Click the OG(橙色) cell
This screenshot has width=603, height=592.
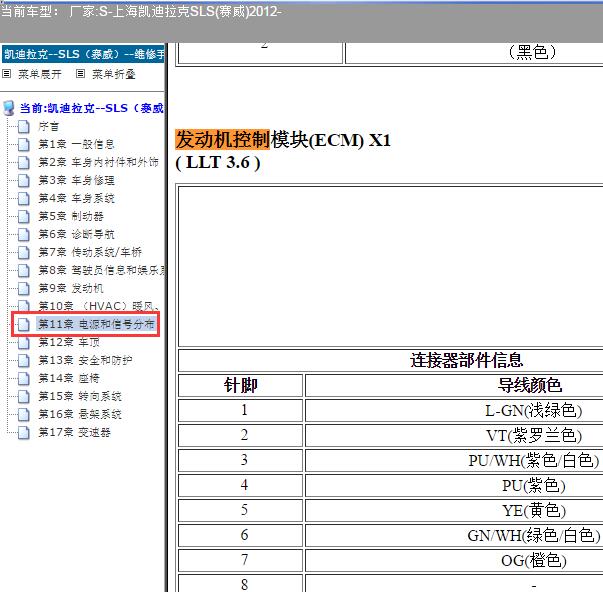click(534, 560)
